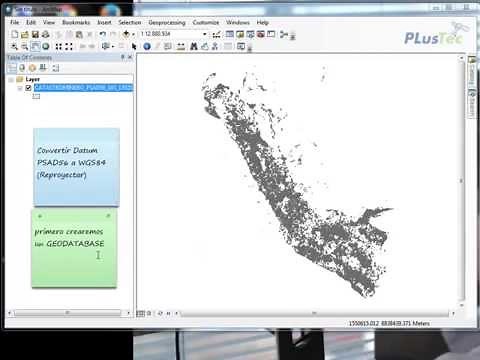This screenshot has width=480, height=360.
Task: Click the map scale input box
Action: [x=170, y=34]
